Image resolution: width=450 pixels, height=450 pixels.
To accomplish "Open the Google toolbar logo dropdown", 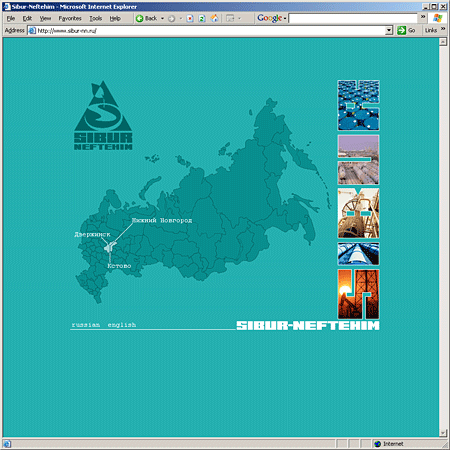I will [271, 18].
